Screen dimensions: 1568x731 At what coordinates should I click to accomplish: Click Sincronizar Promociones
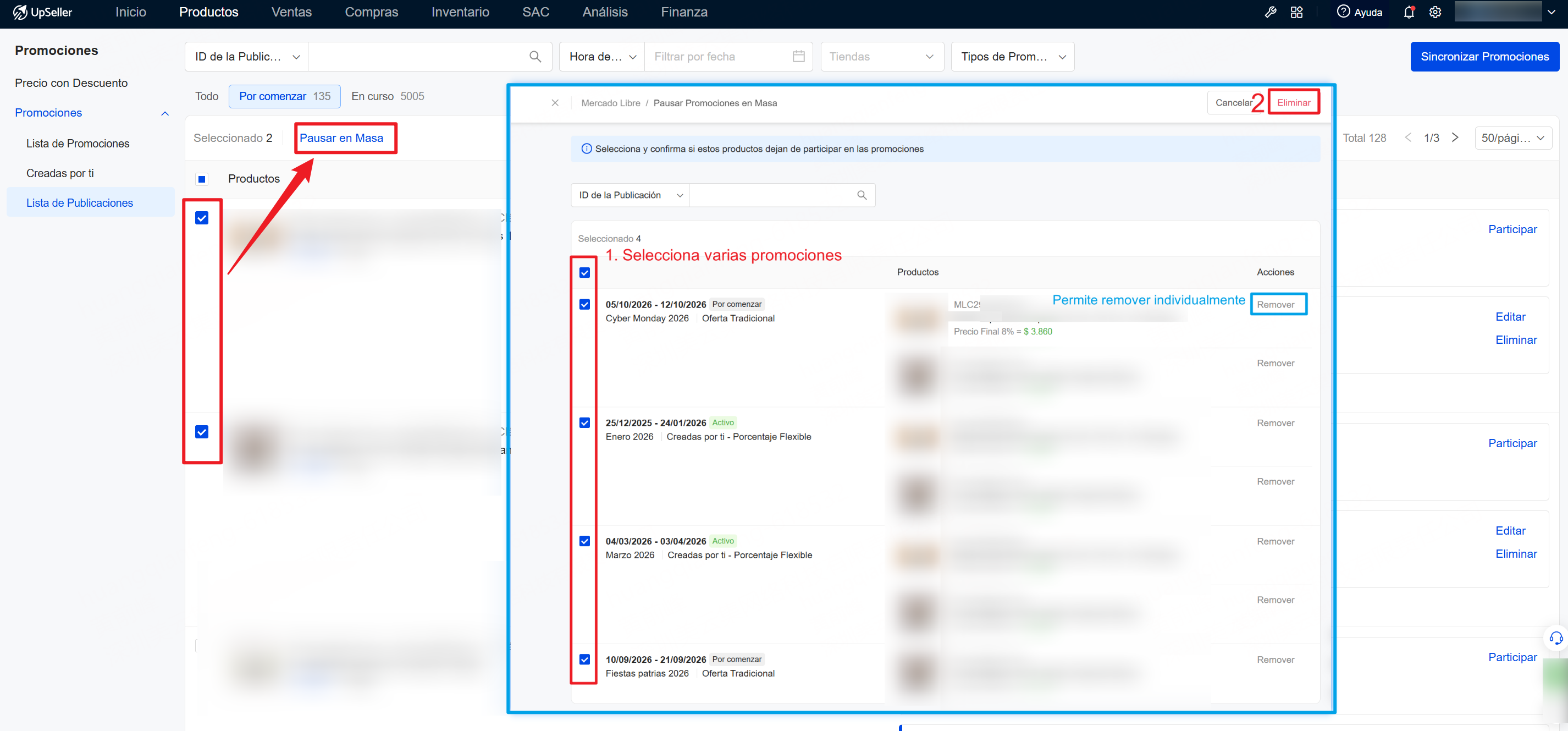point(1484,57)
